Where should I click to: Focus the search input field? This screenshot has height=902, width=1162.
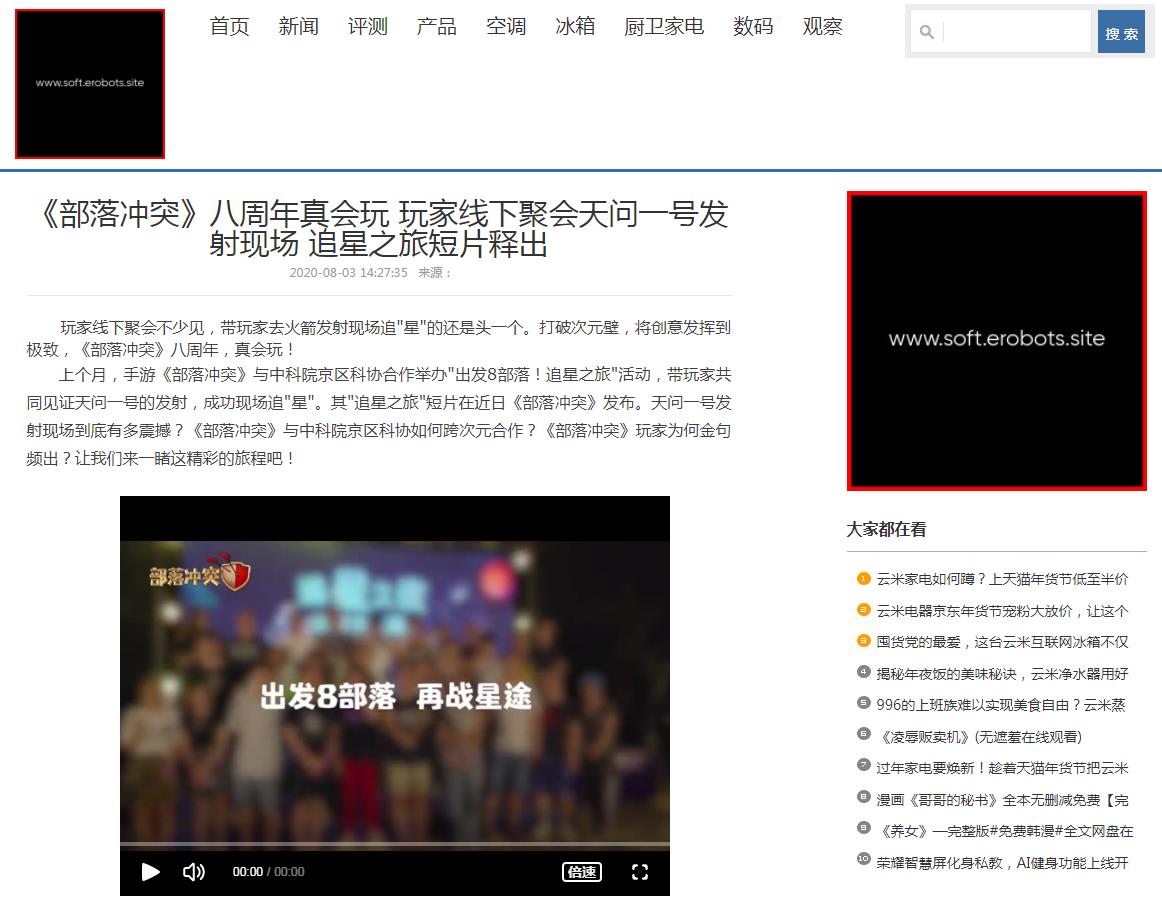1018,32
